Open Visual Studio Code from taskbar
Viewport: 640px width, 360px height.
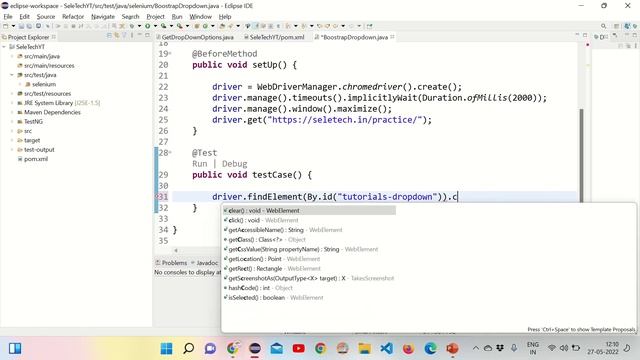tap(387, 349)
